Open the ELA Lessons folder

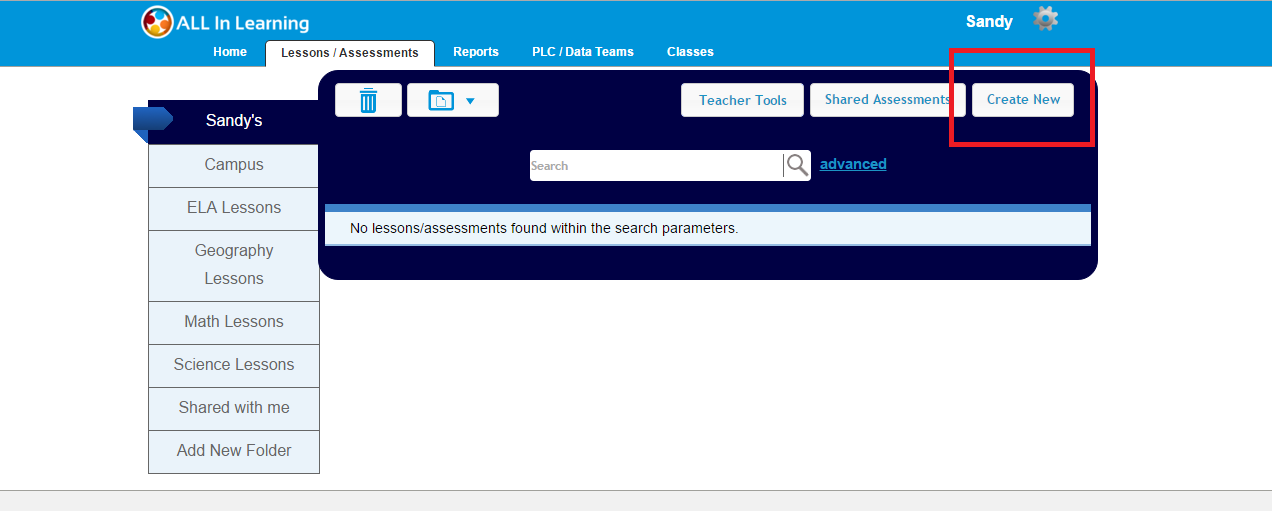pos(234,208)
